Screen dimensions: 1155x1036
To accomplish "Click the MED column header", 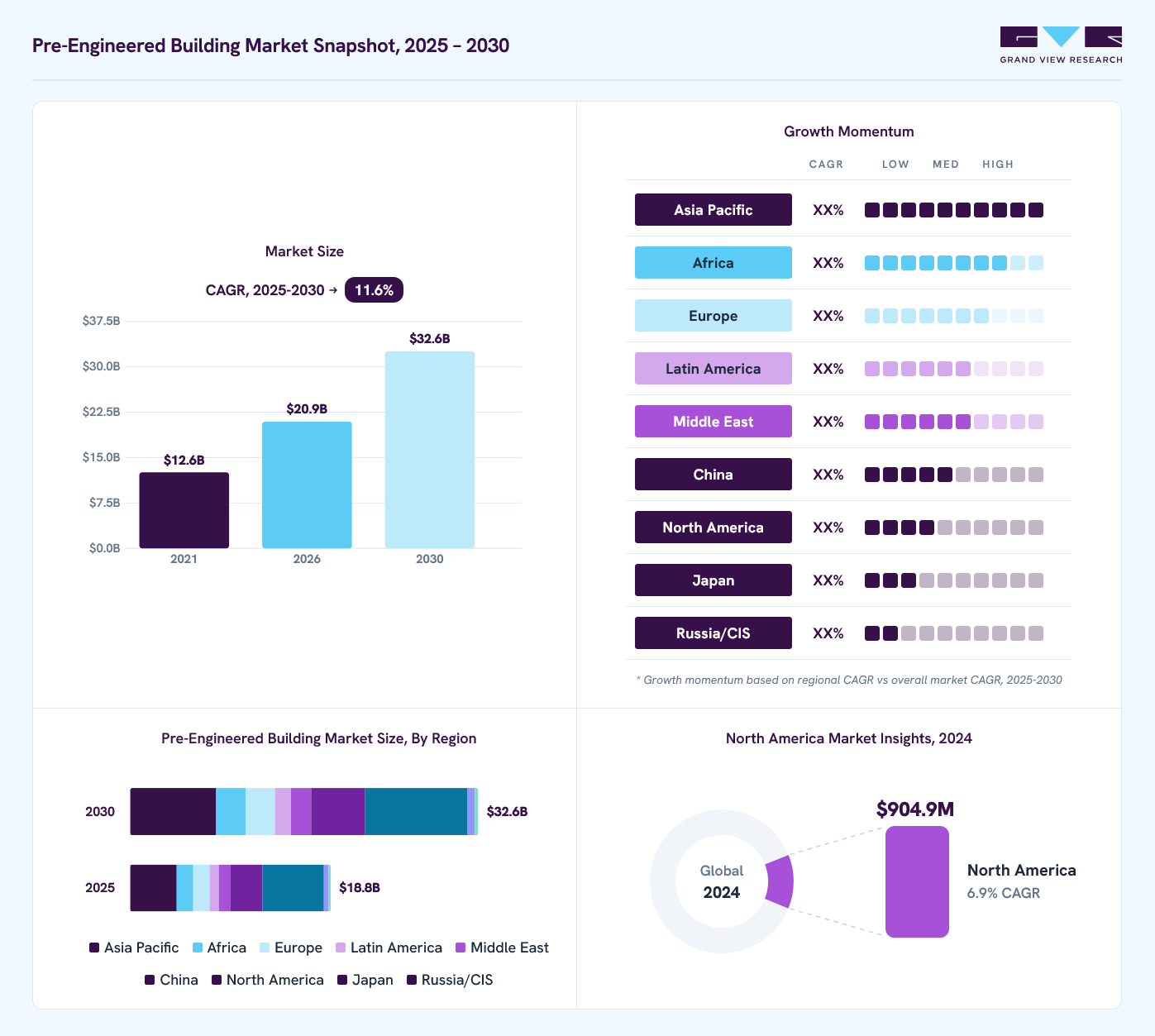I will [x=946, y=165].
